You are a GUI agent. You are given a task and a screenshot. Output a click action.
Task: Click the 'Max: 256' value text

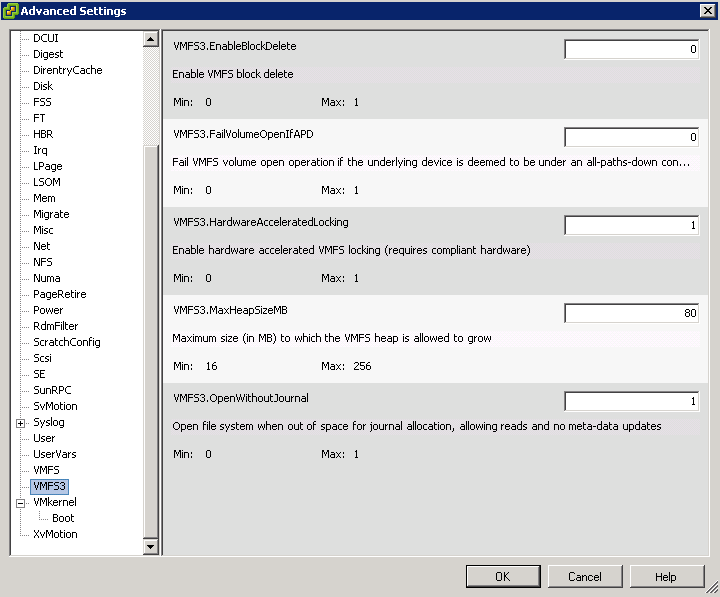(x=346, y=366)
